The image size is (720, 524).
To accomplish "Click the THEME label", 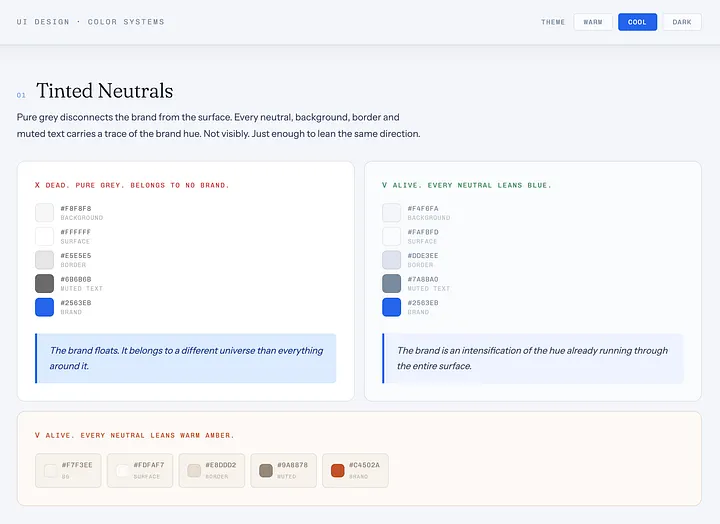I will tap(553, 22).
